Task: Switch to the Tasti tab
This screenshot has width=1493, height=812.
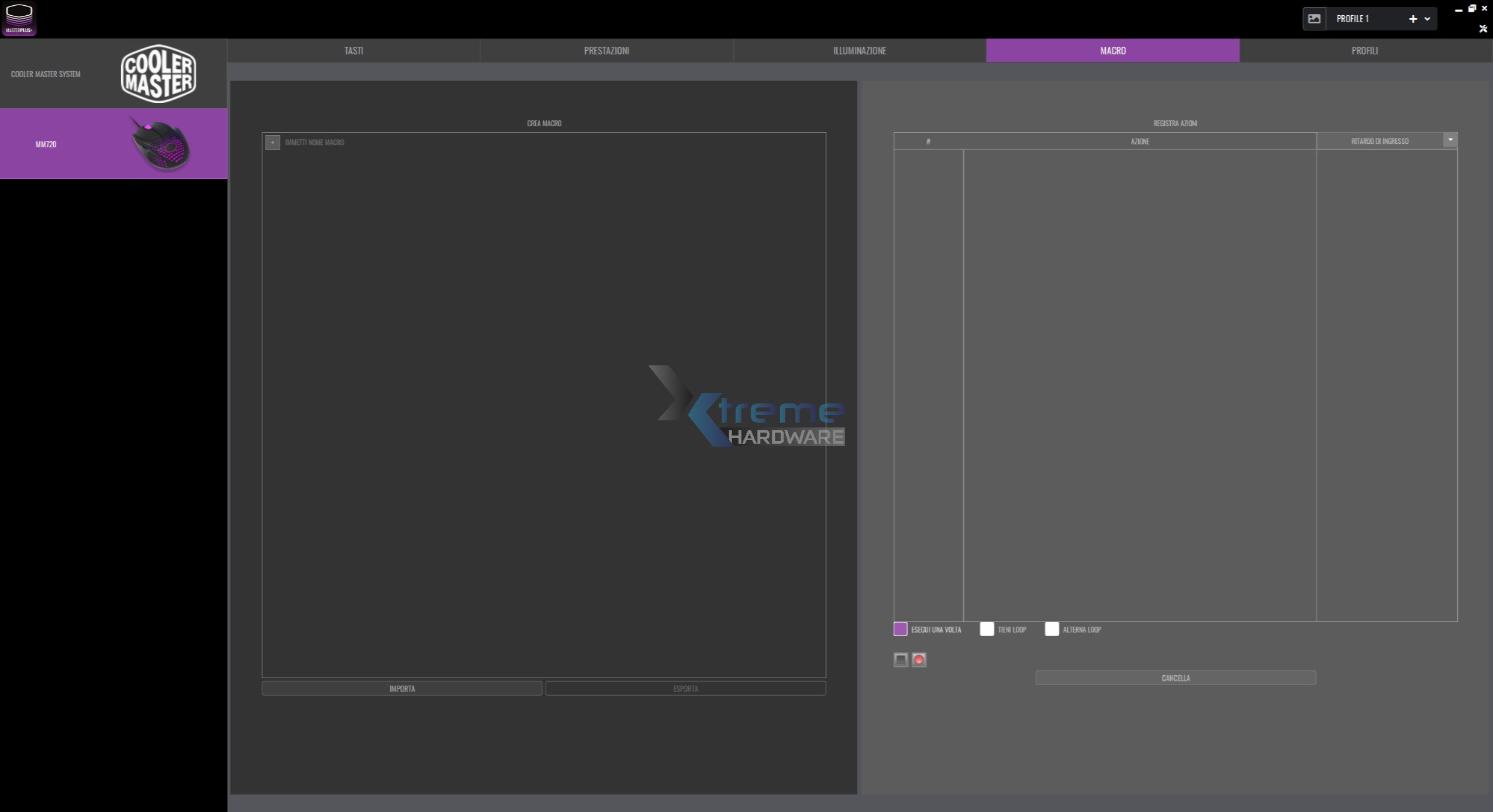Action: pos(353,51)
